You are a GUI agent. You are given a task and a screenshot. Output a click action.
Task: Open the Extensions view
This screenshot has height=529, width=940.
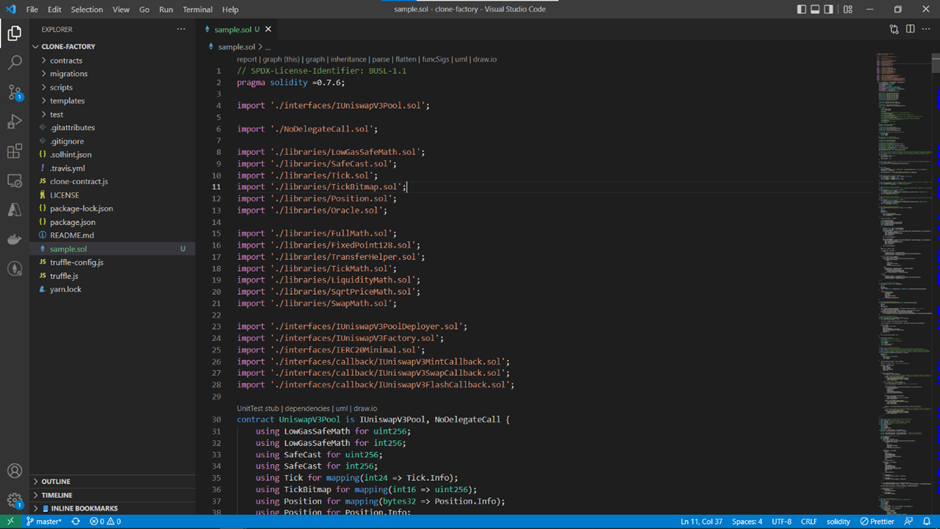pos(14,151)
